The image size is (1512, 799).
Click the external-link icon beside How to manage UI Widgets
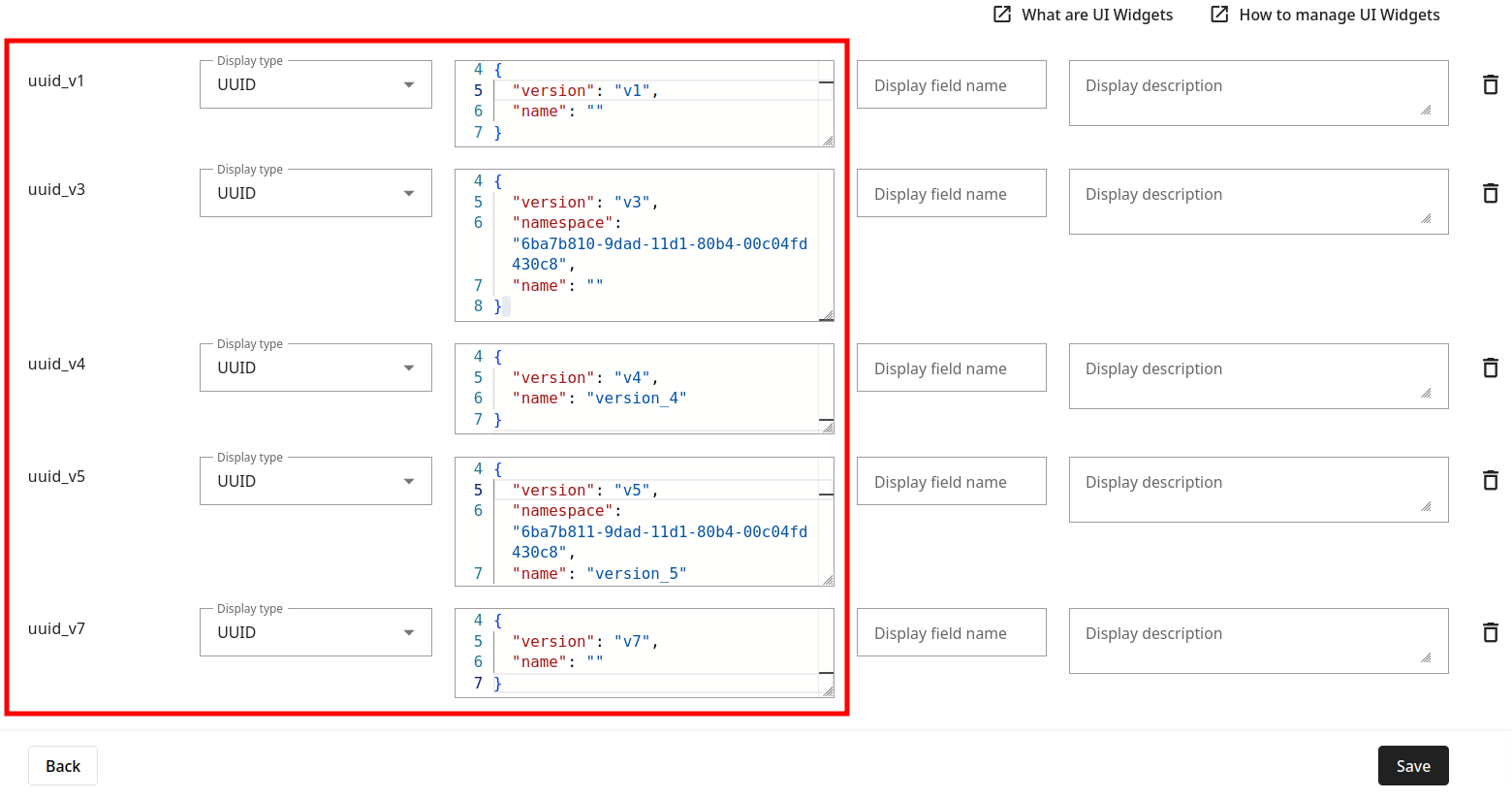(1219, 15)
